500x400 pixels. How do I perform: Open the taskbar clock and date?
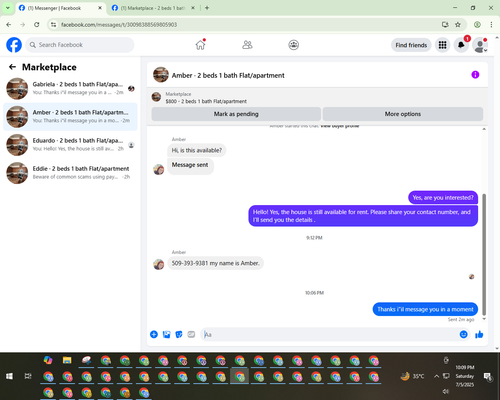coord(465,376)
